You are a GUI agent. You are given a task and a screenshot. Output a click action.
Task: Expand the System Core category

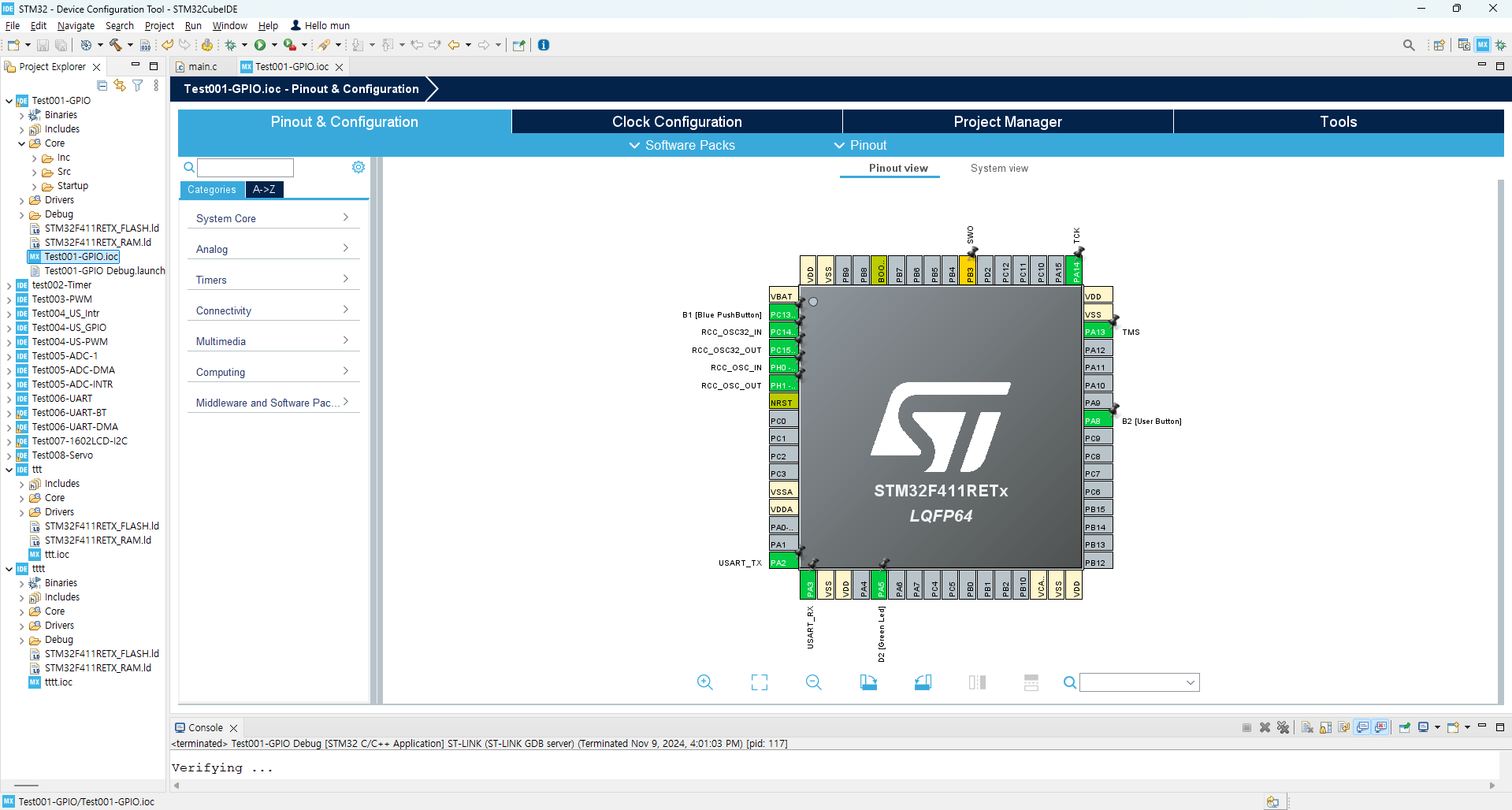point(273,218)
